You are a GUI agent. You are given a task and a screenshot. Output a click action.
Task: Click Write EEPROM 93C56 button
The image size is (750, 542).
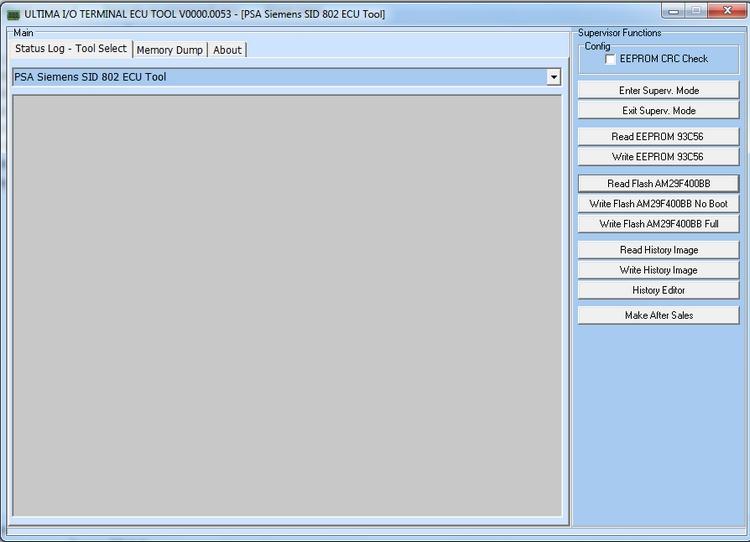[x=659, y=157]
